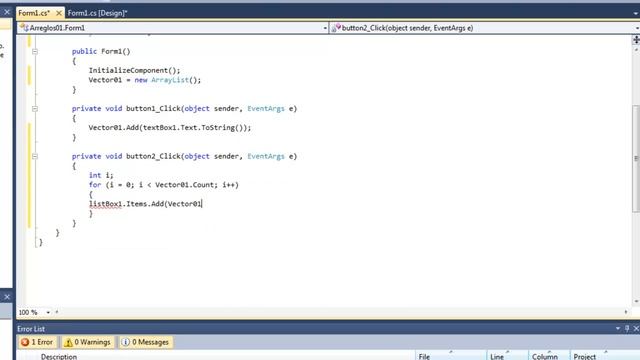Click the ArrayList type name in code

(x=170, y=80)
